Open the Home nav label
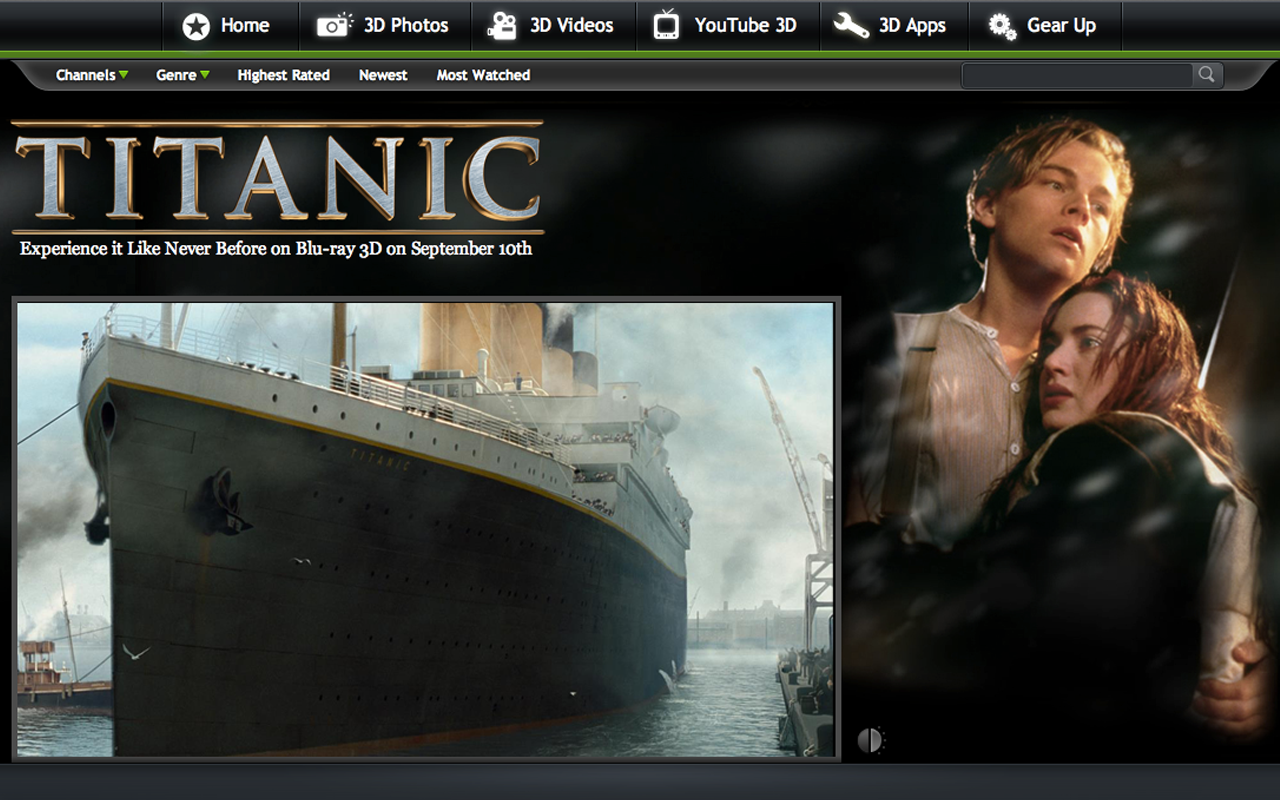1280x800 pixels. coord(245,26)
